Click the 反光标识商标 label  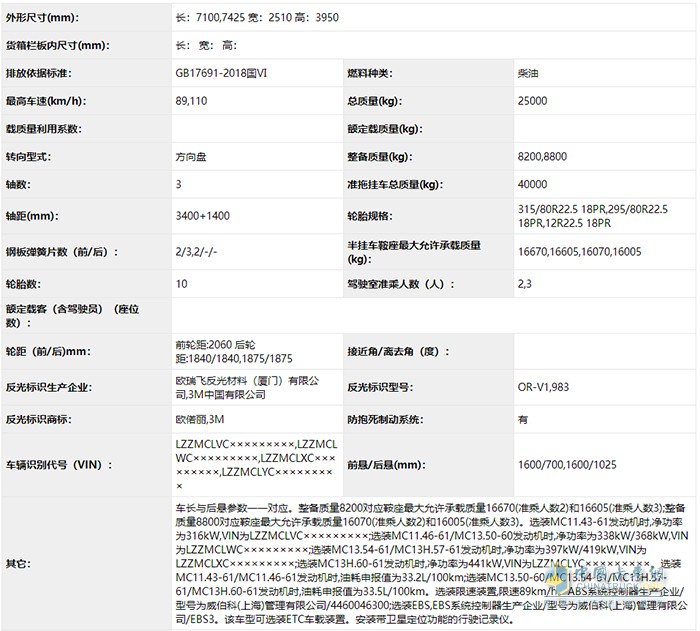point(38,420)
